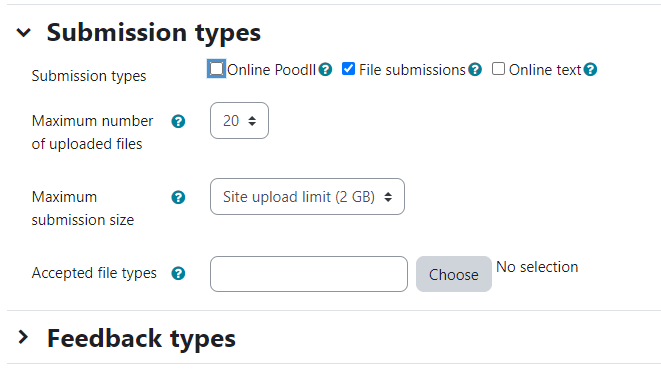Image resolution: width=661 pixels, height=374 pixels.
Task: Click the File submissions label text
Action: coord(412,70)
